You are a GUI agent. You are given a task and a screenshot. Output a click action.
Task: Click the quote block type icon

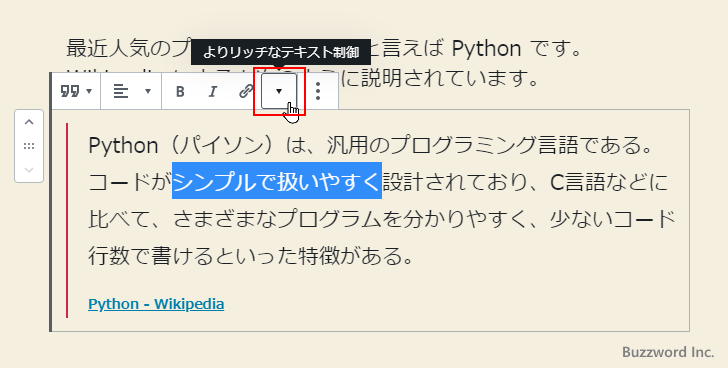(x=70, y=91)
